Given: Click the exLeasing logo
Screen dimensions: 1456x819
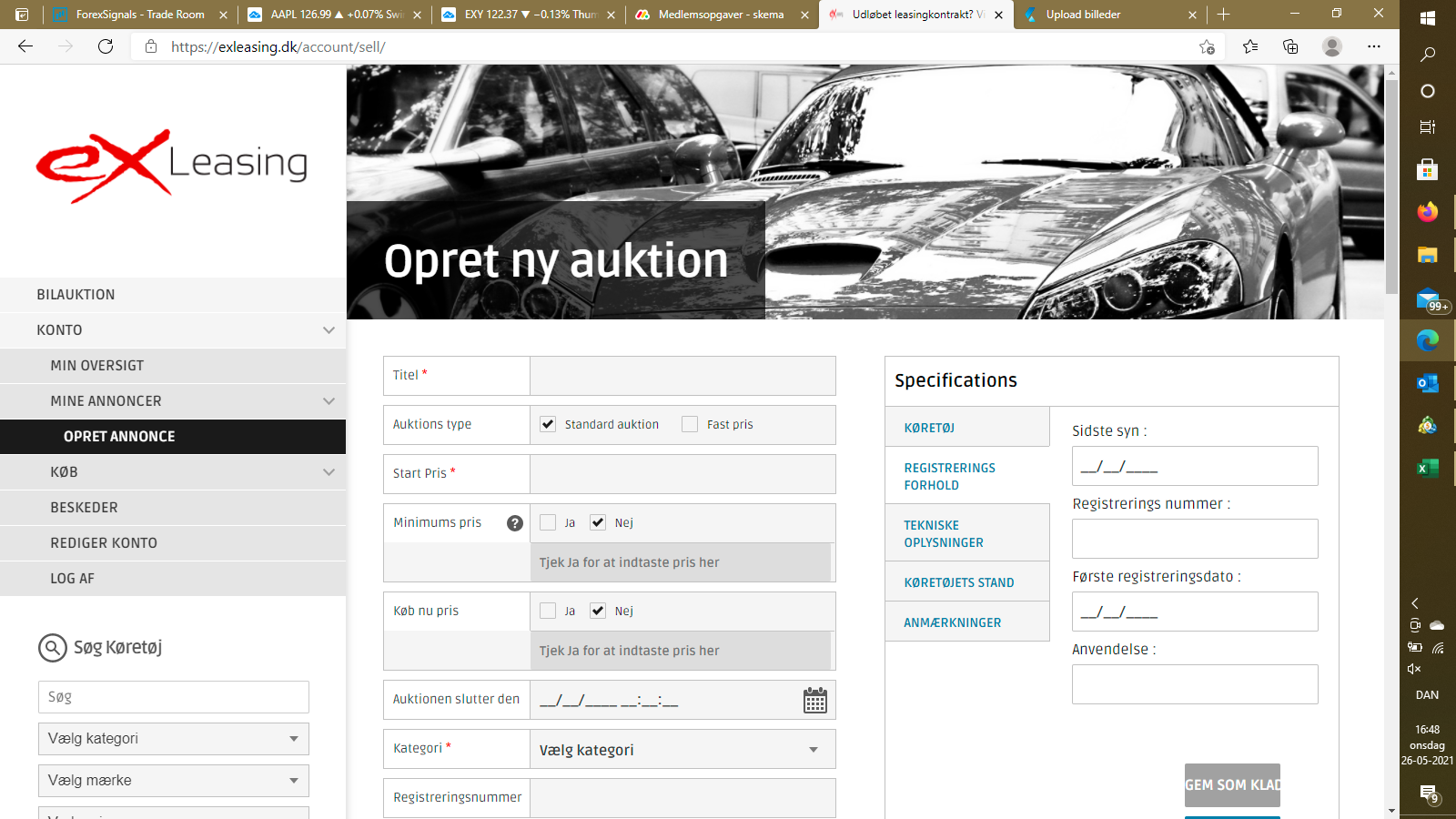Looking at the screenshot, I should [172, 166].
